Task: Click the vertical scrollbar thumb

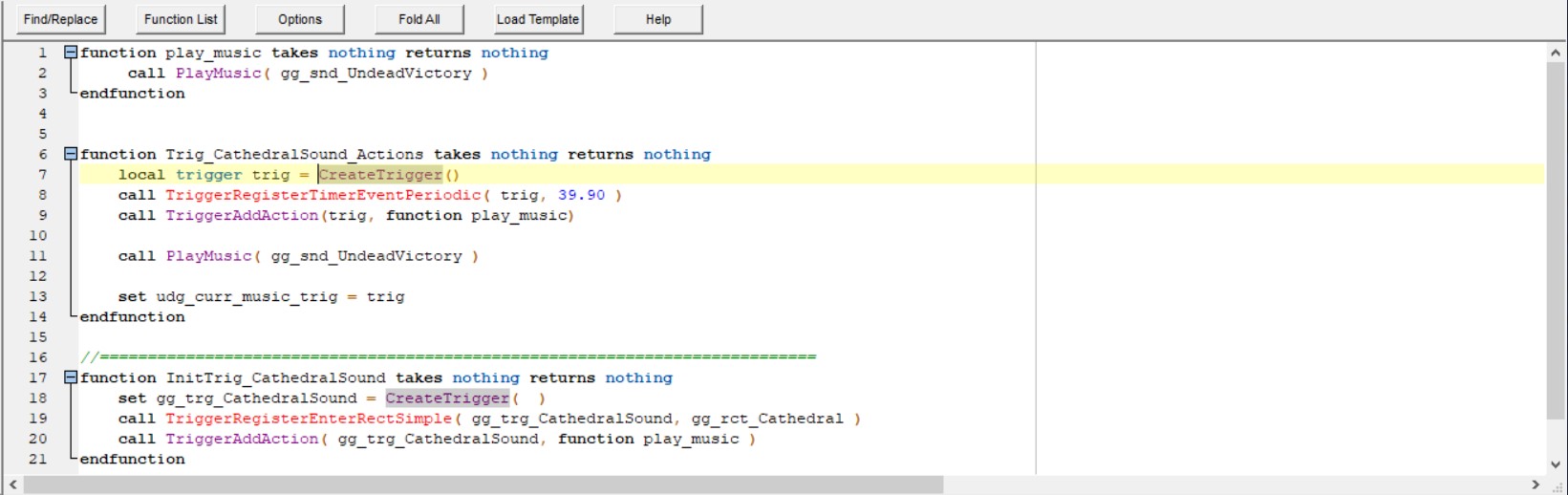Action: click(1556, 242)
